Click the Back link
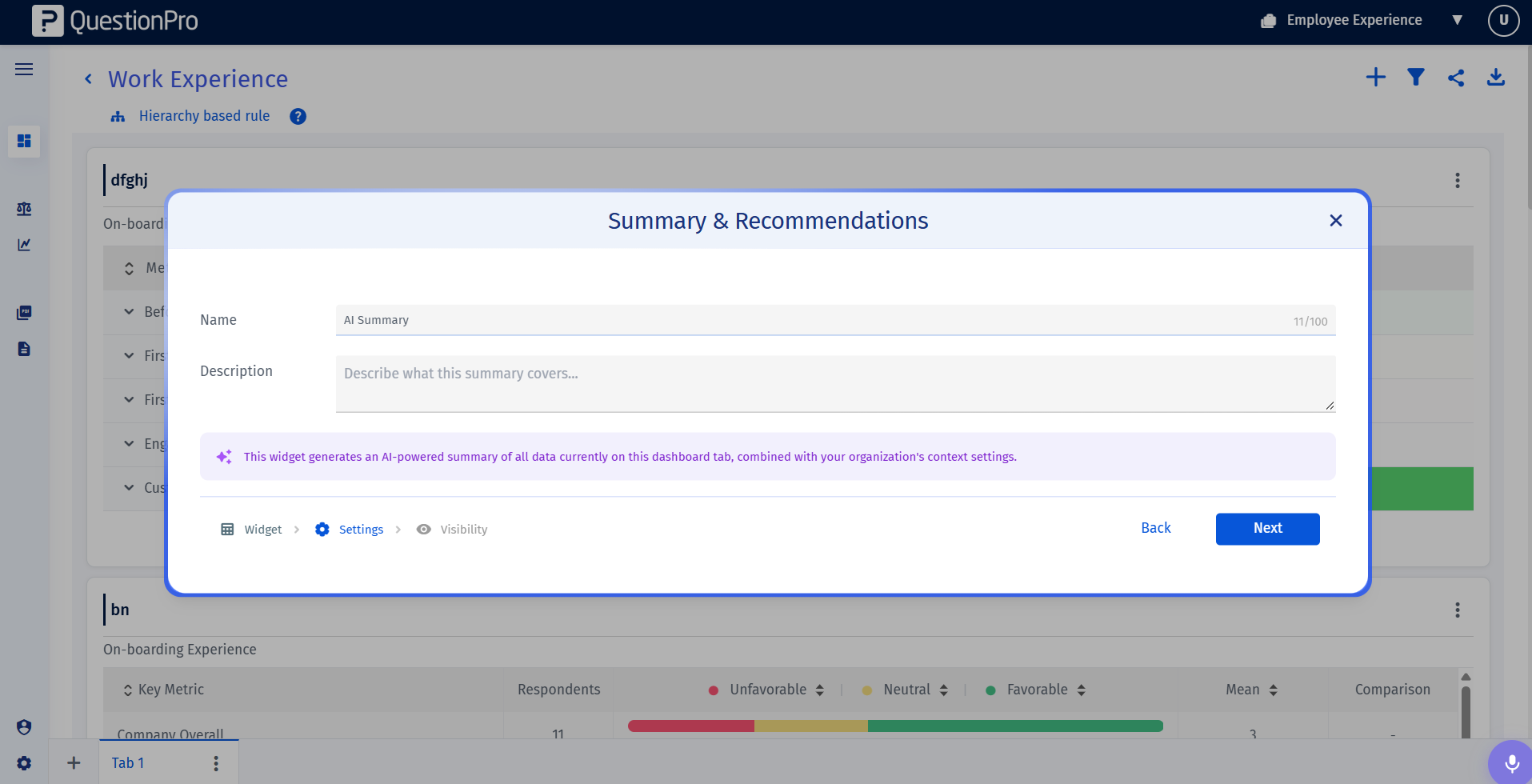 (1155, 528)
